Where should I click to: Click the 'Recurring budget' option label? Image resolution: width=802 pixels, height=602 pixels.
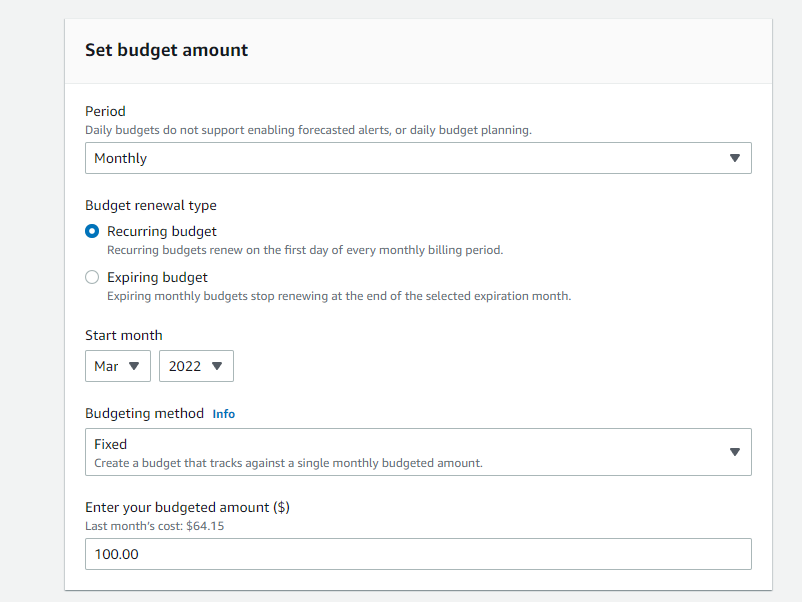[161, 231]
